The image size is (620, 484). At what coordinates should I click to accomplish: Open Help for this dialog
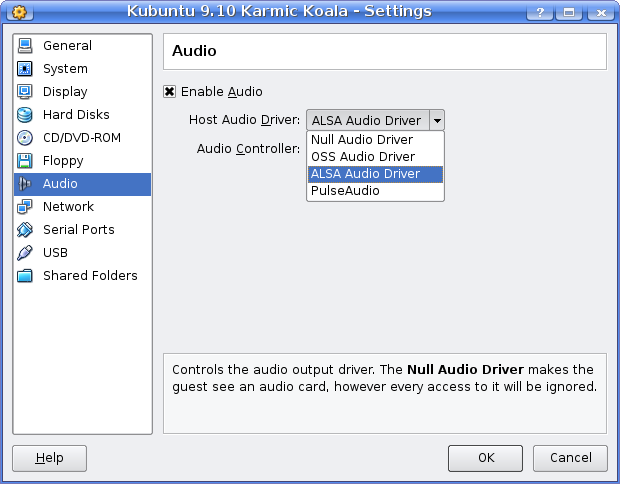pos(49,458)
